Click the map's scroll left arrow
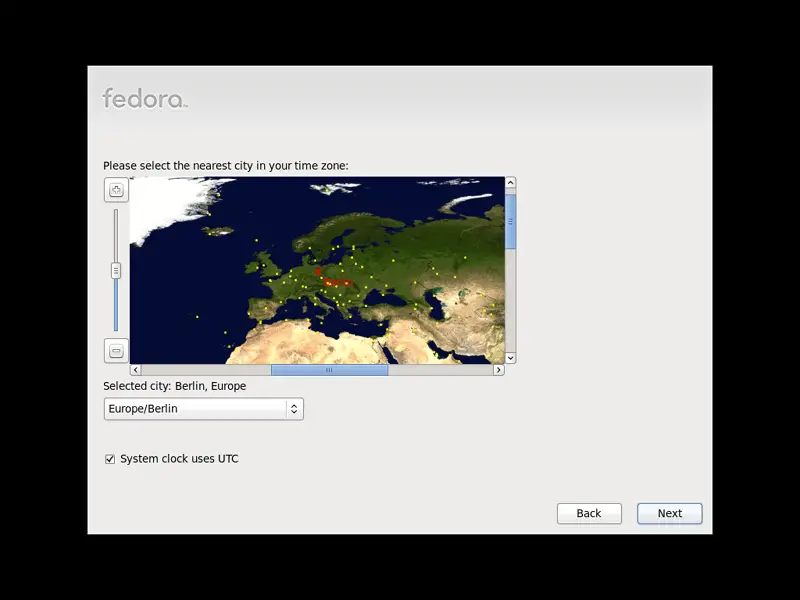 136,370
